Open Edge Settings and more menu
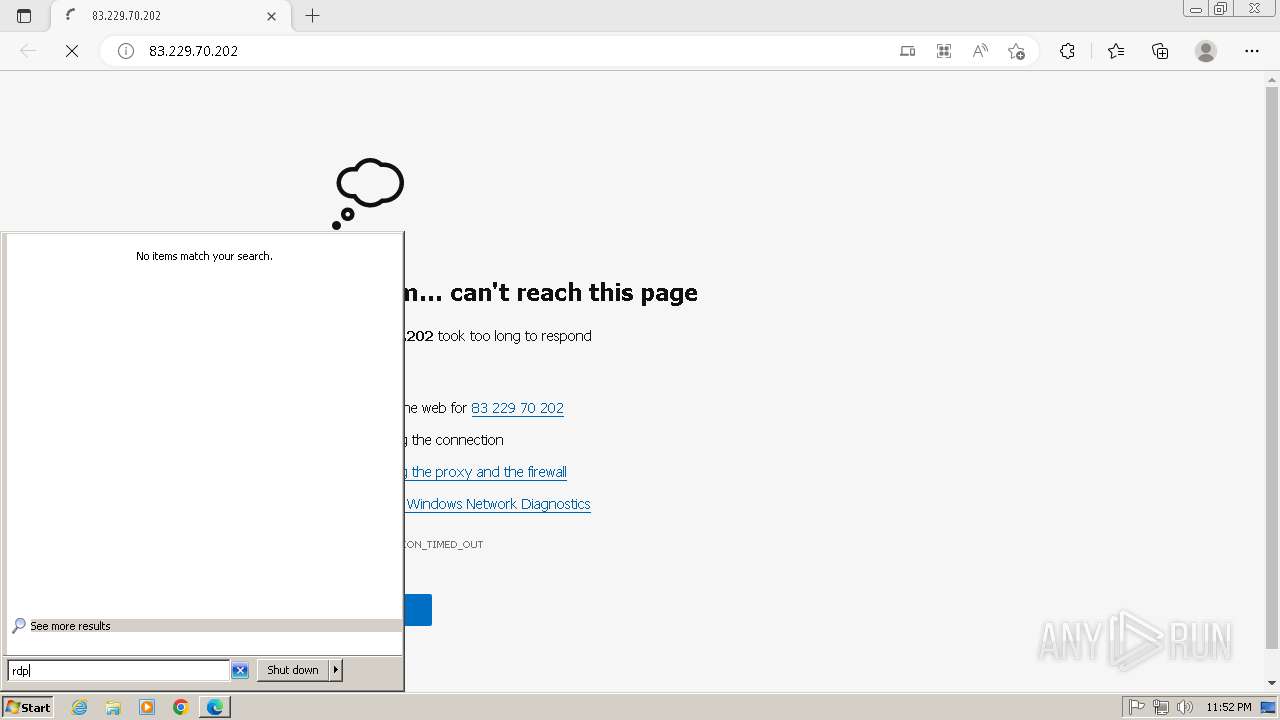The width and height of the screenshot is (1280, 720). tap(1252, 51)
